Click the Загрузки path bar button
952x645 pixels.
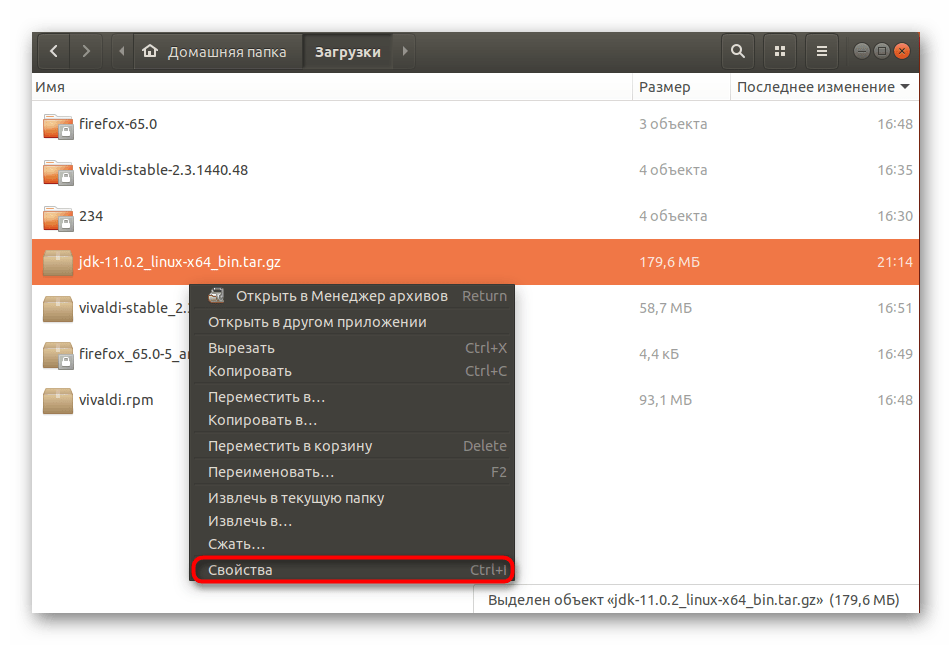pyautogui.click(x=347, y=52)
